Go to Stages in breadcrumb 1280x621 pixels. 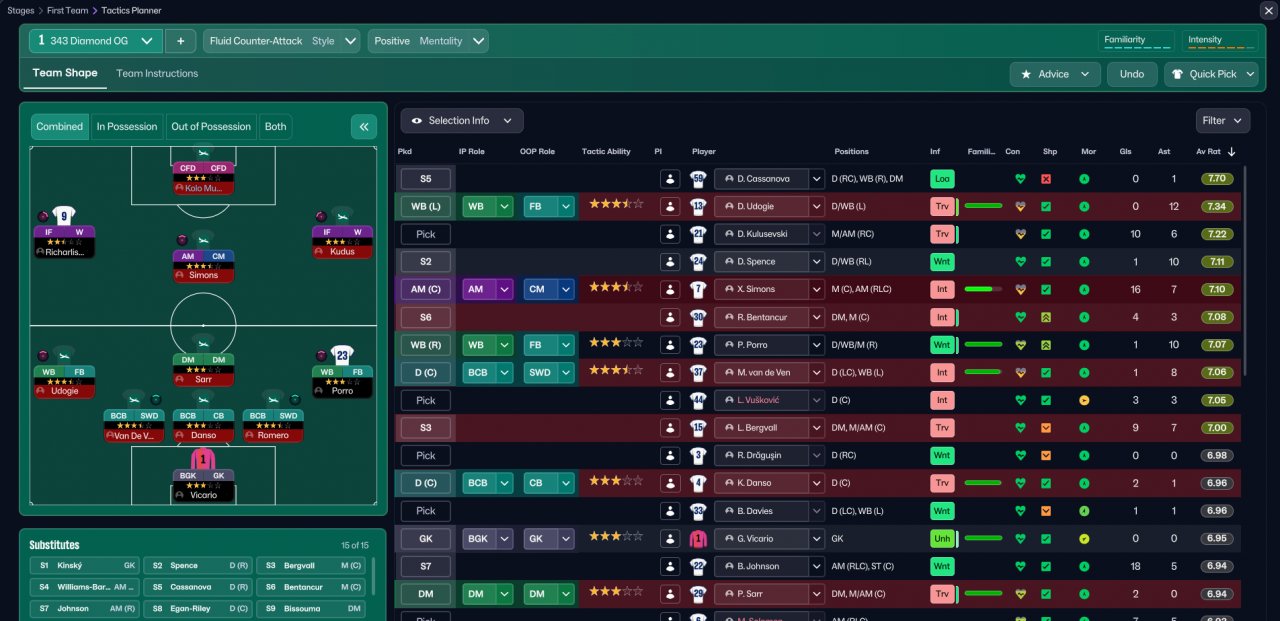click(x=21, y=10)
